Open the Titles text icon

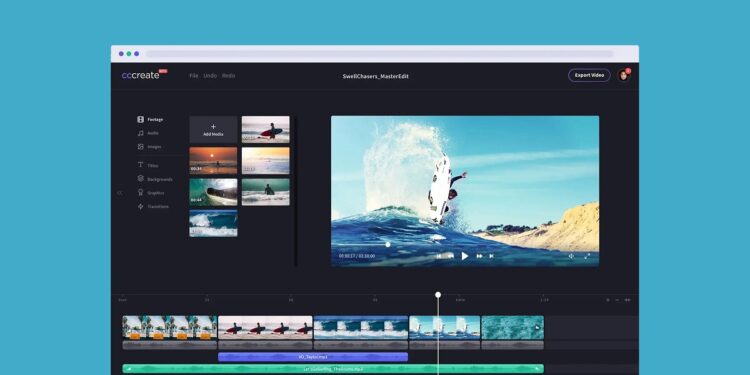pos(141,165)
